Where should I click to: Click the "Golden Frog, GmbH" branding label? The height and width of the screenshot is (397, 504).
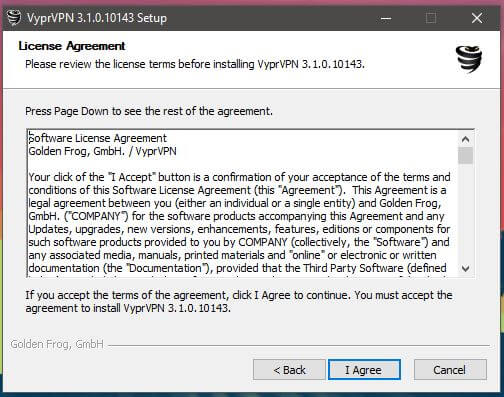pos(57,344)
